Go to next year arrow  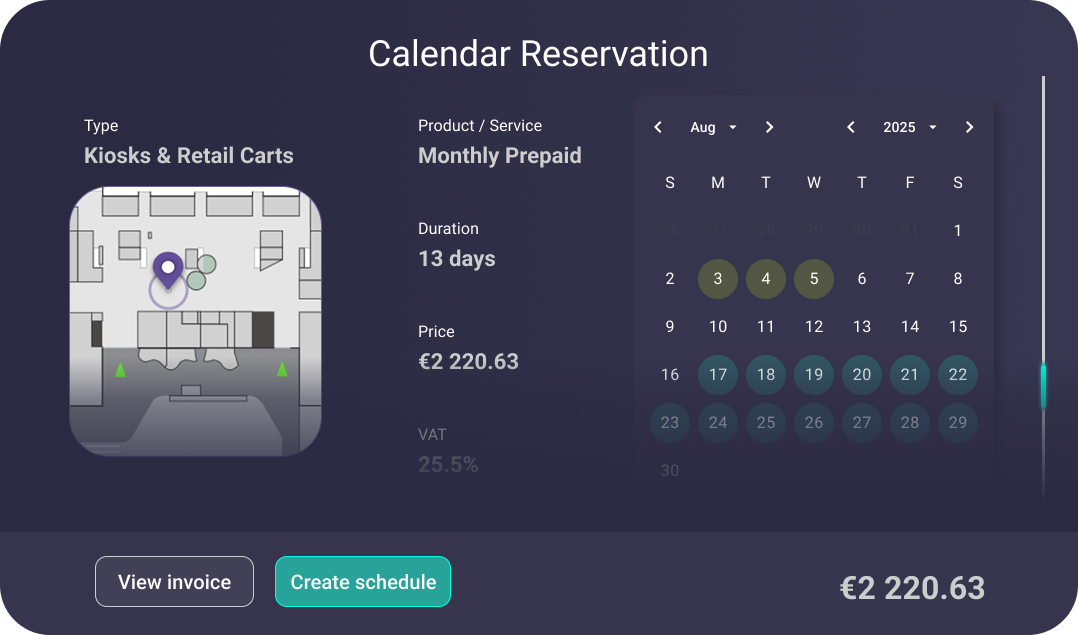969,127
